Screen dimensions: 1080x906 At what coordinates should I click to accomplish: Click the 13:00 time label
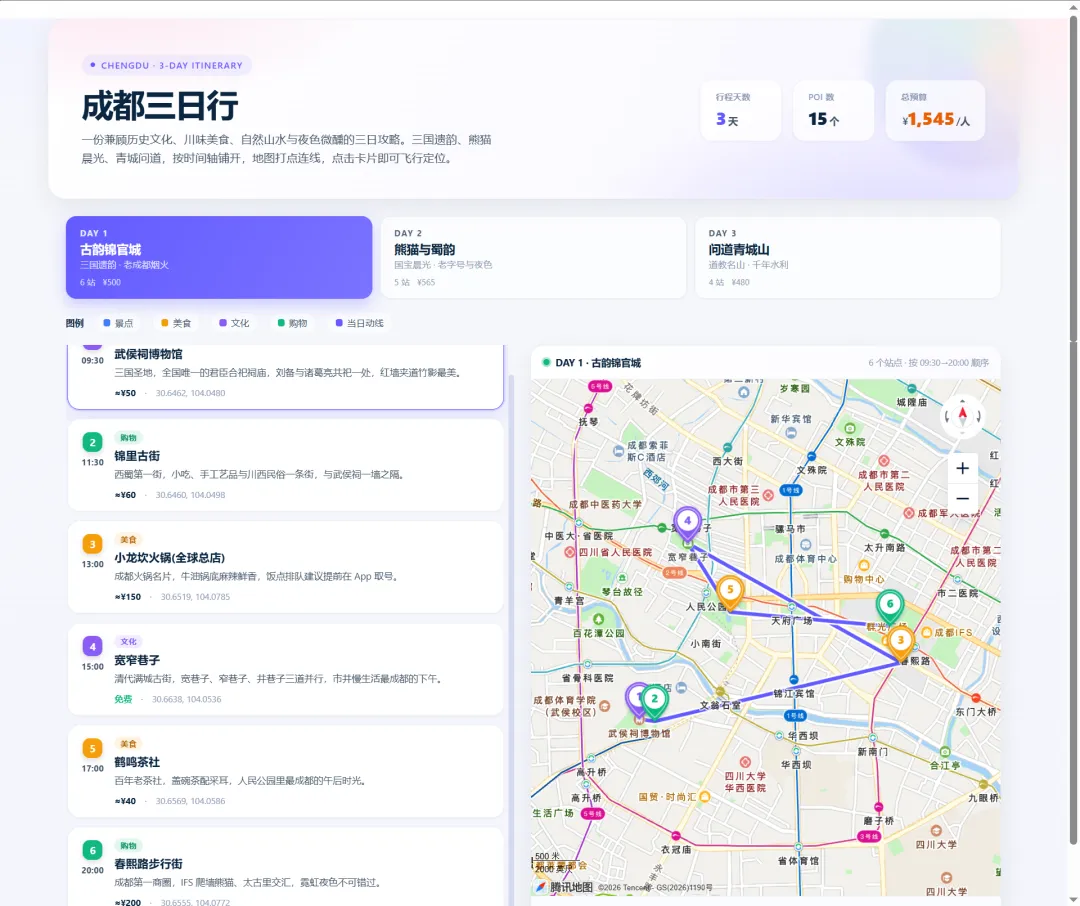[x=92, y=564]
